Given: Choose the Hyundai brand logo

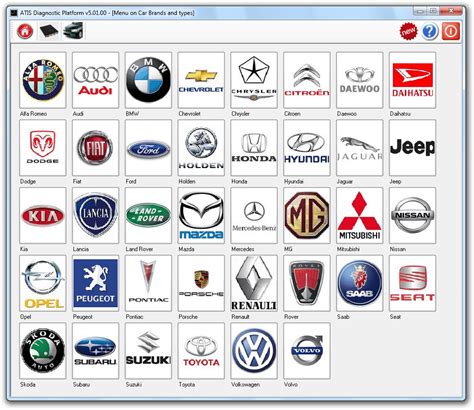Looking at the screenshot, I should [x=307, y=148].
